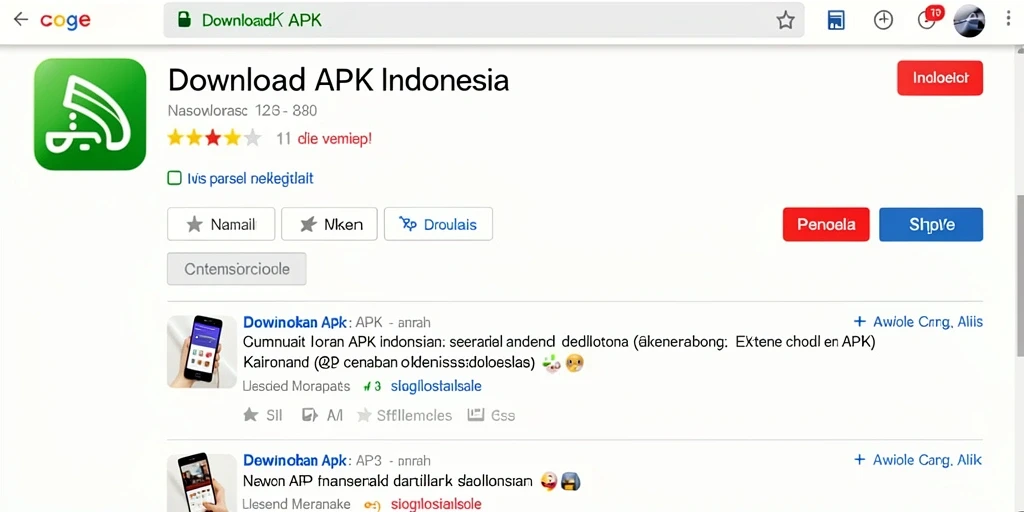This screenshot has width=1024, height=512.
Task: Open the profile avatar picture
Action: [969, 21]
